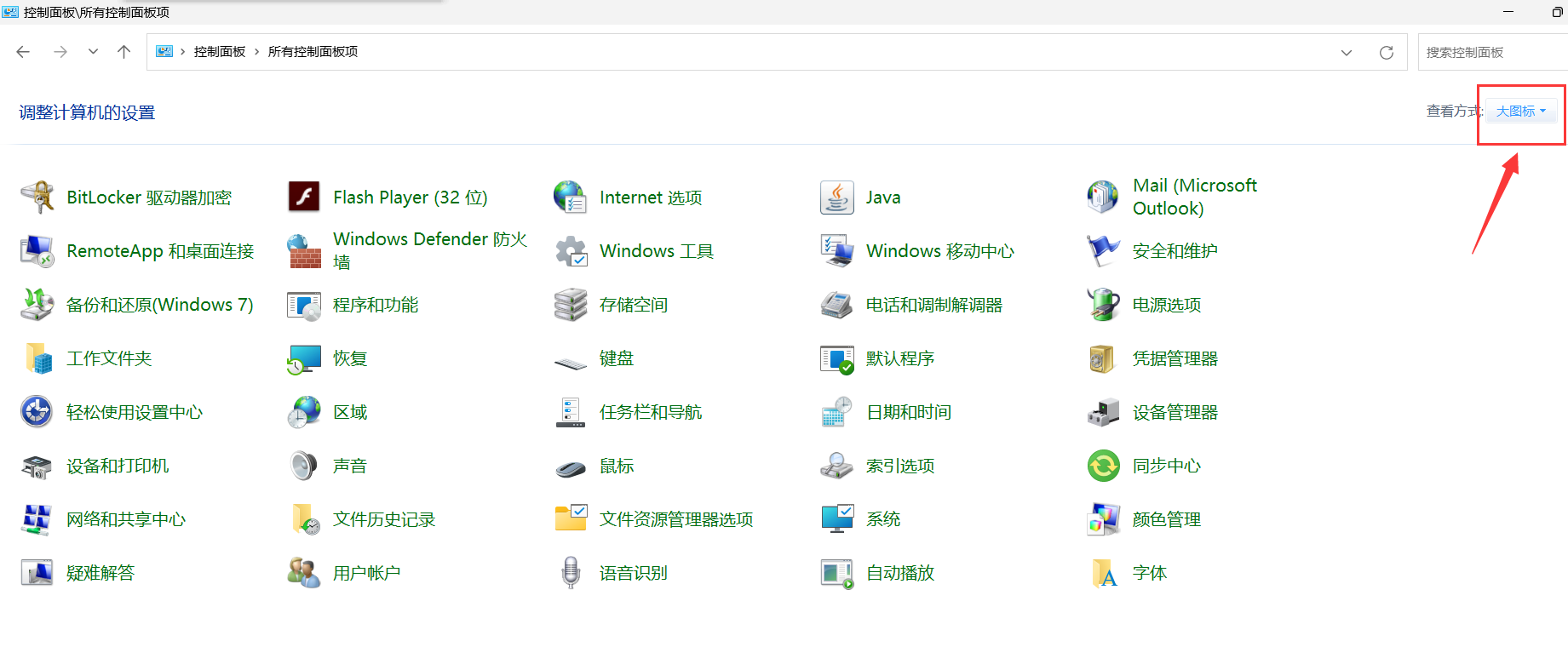Open BitLocker 驱动器加密 icon
The height and width of the screenshot is (647, 1568).
pyautogui.click(x=37, y=198)
